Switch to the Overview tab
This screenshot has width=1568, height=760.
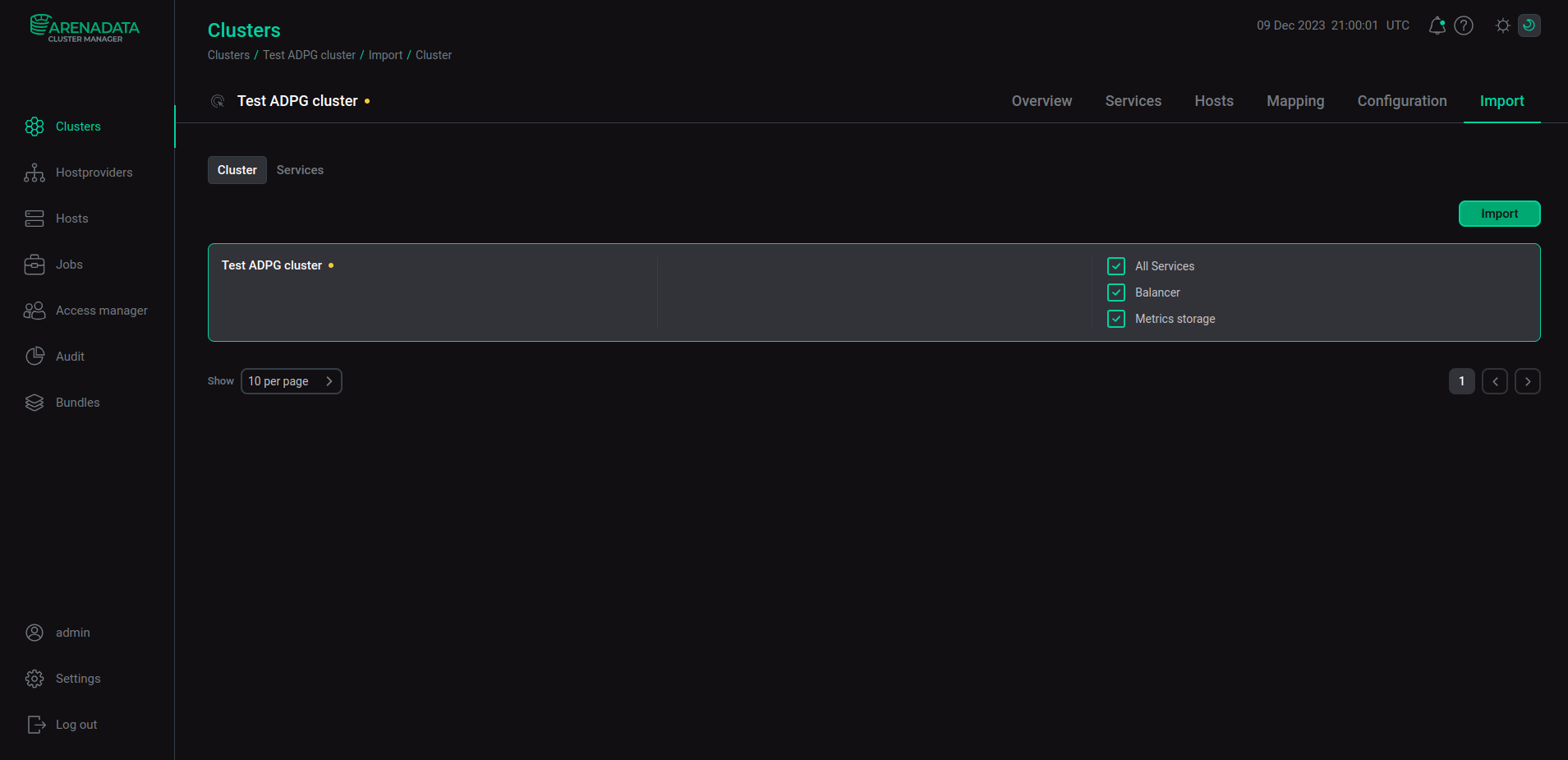point(1042,101)
